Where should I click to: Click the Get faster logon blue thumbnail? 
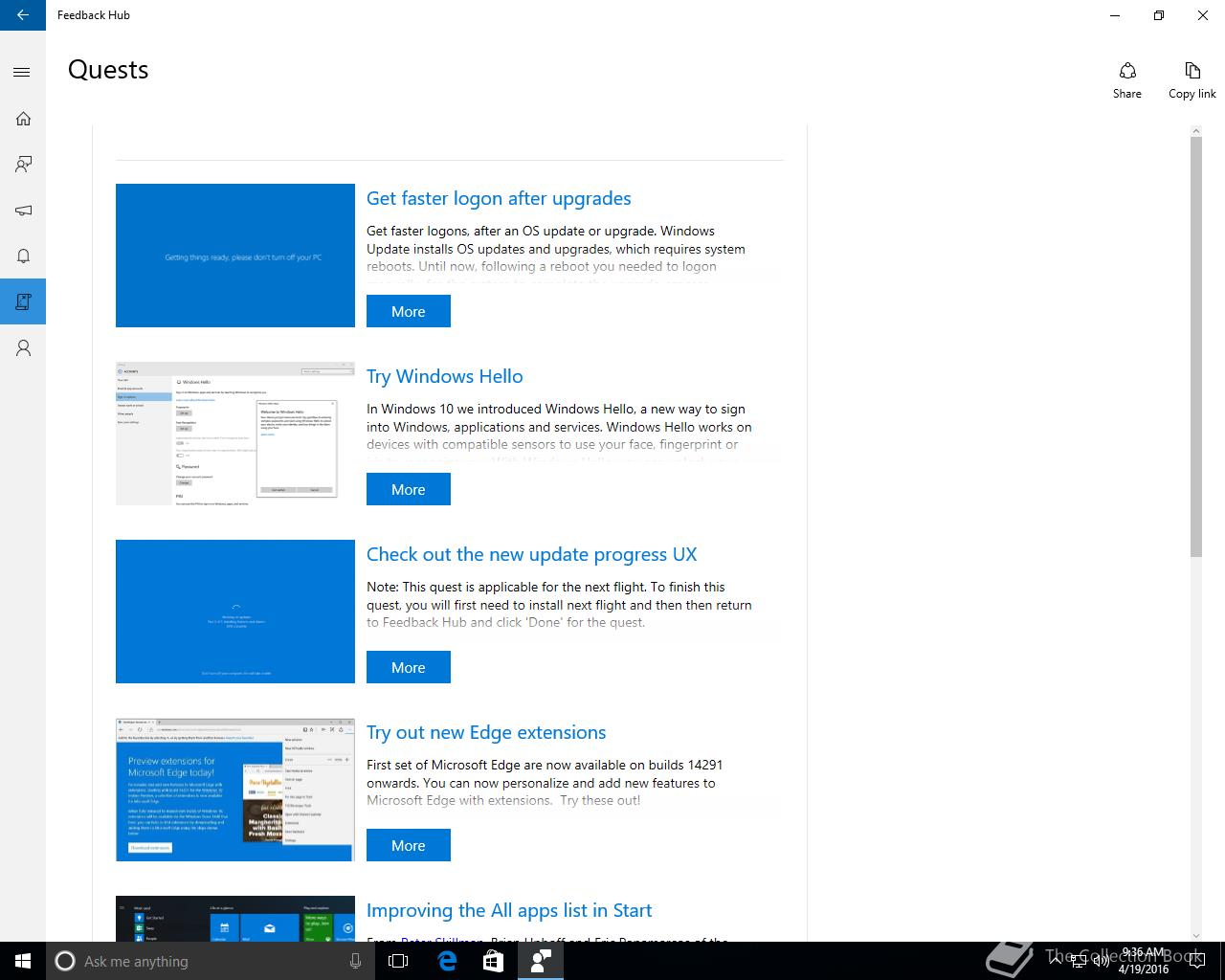235,256
